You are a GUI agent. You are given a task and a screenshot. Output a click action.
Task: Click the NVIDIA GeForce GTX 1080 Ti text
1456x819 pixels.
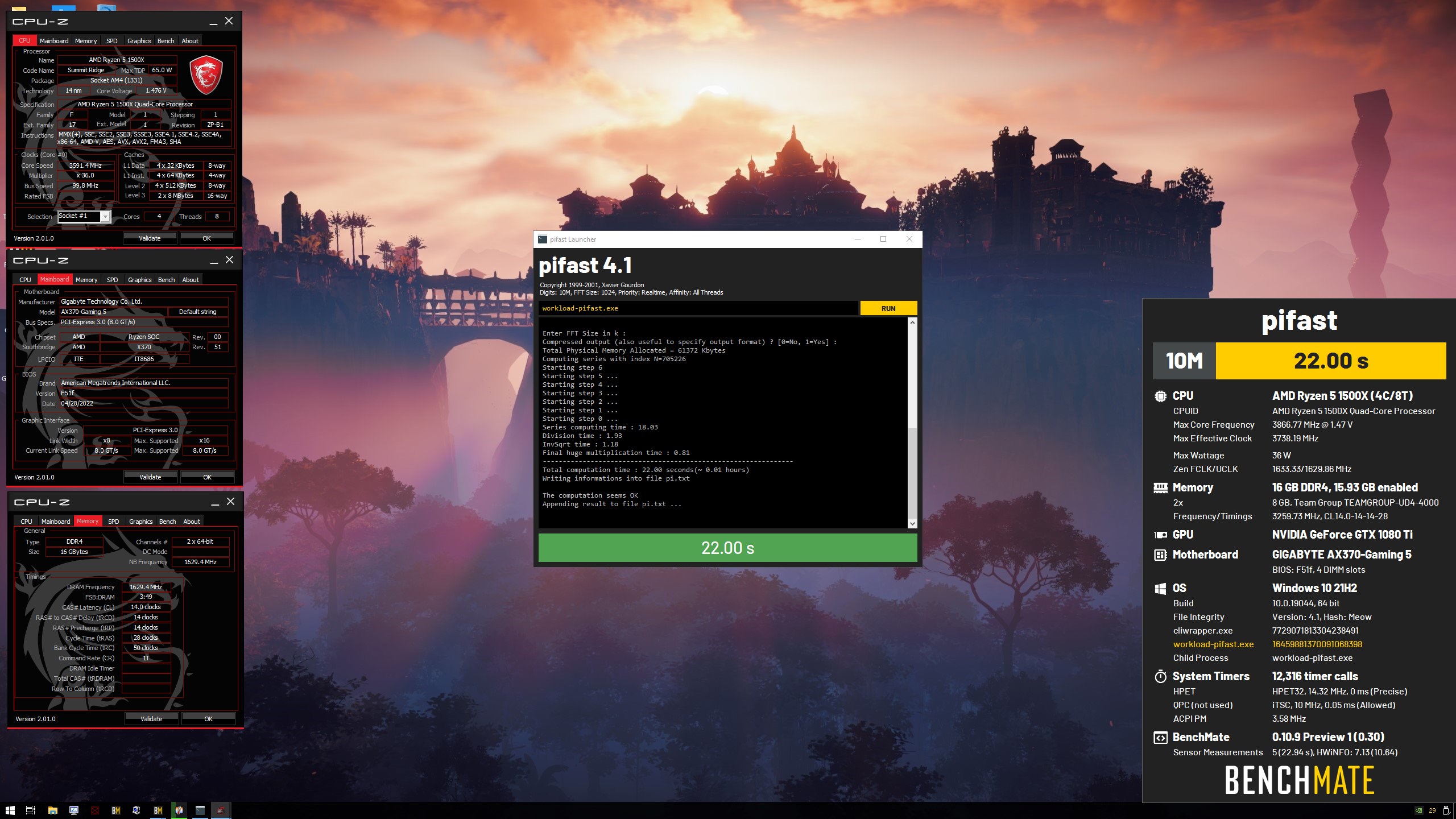[x=1342, y=535]
